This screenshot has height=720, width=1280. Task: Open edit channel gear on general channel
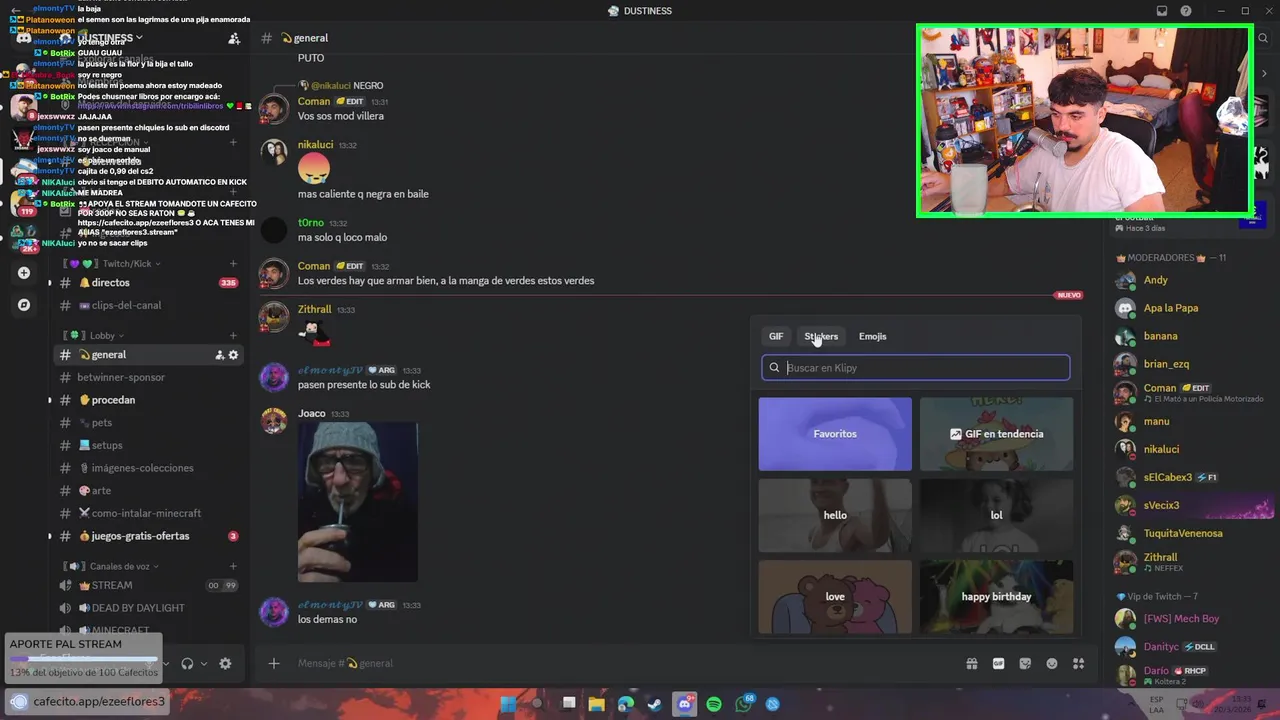pos(234,355)
